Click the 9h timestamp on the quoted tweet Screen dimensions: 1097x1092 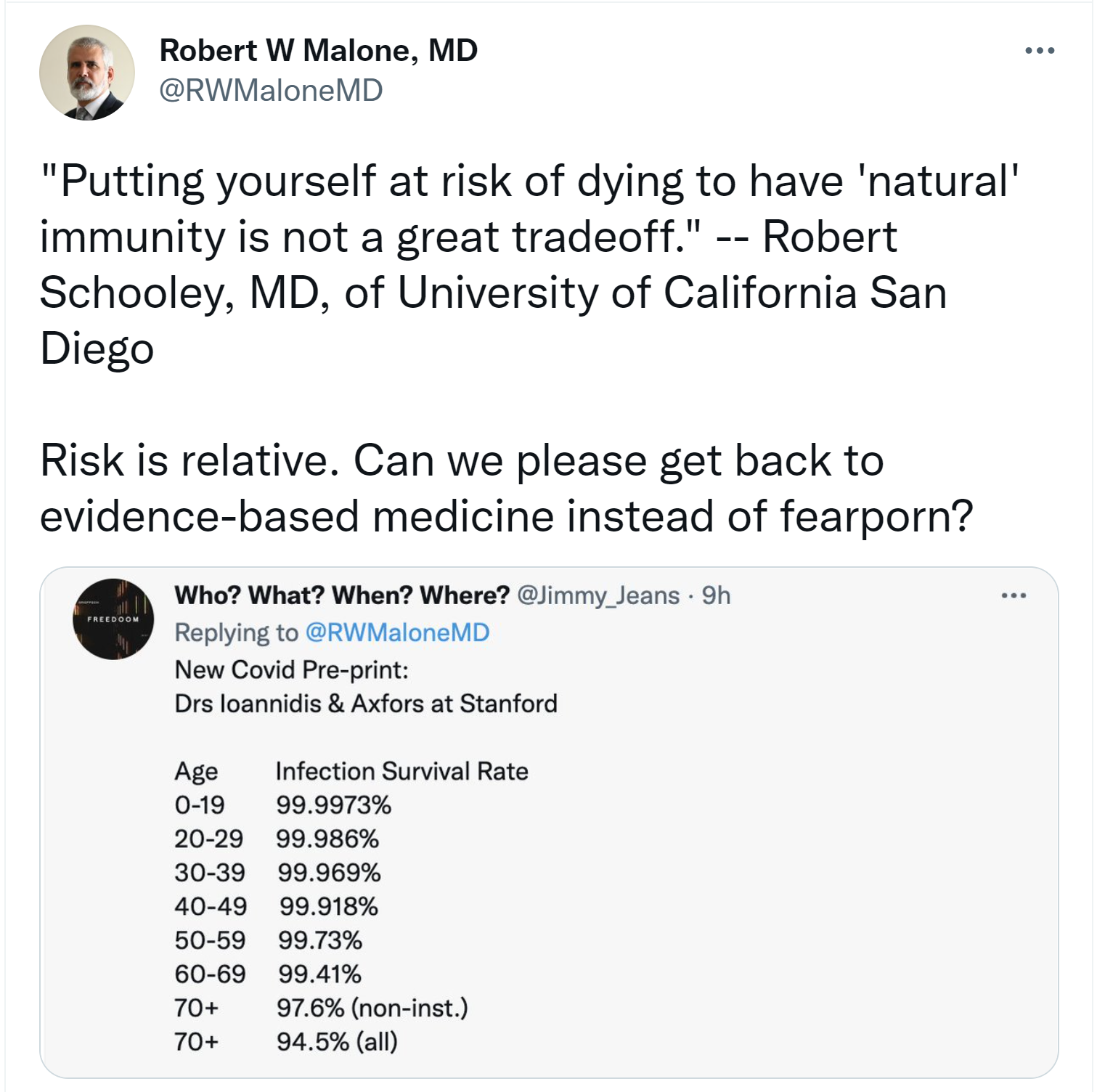tap(716, 595)
